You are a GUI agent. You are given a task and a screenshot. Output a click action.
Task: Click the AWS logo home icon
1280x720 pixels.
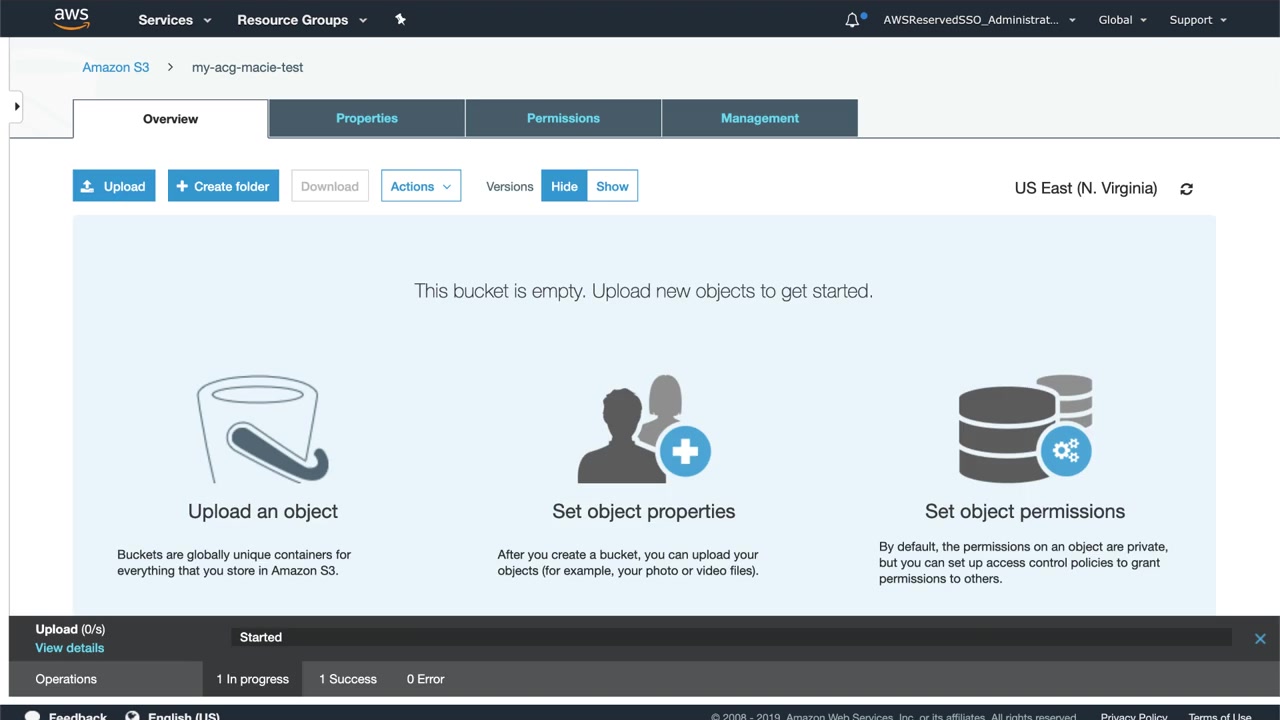pyautogui.click(x=72, y=19)
